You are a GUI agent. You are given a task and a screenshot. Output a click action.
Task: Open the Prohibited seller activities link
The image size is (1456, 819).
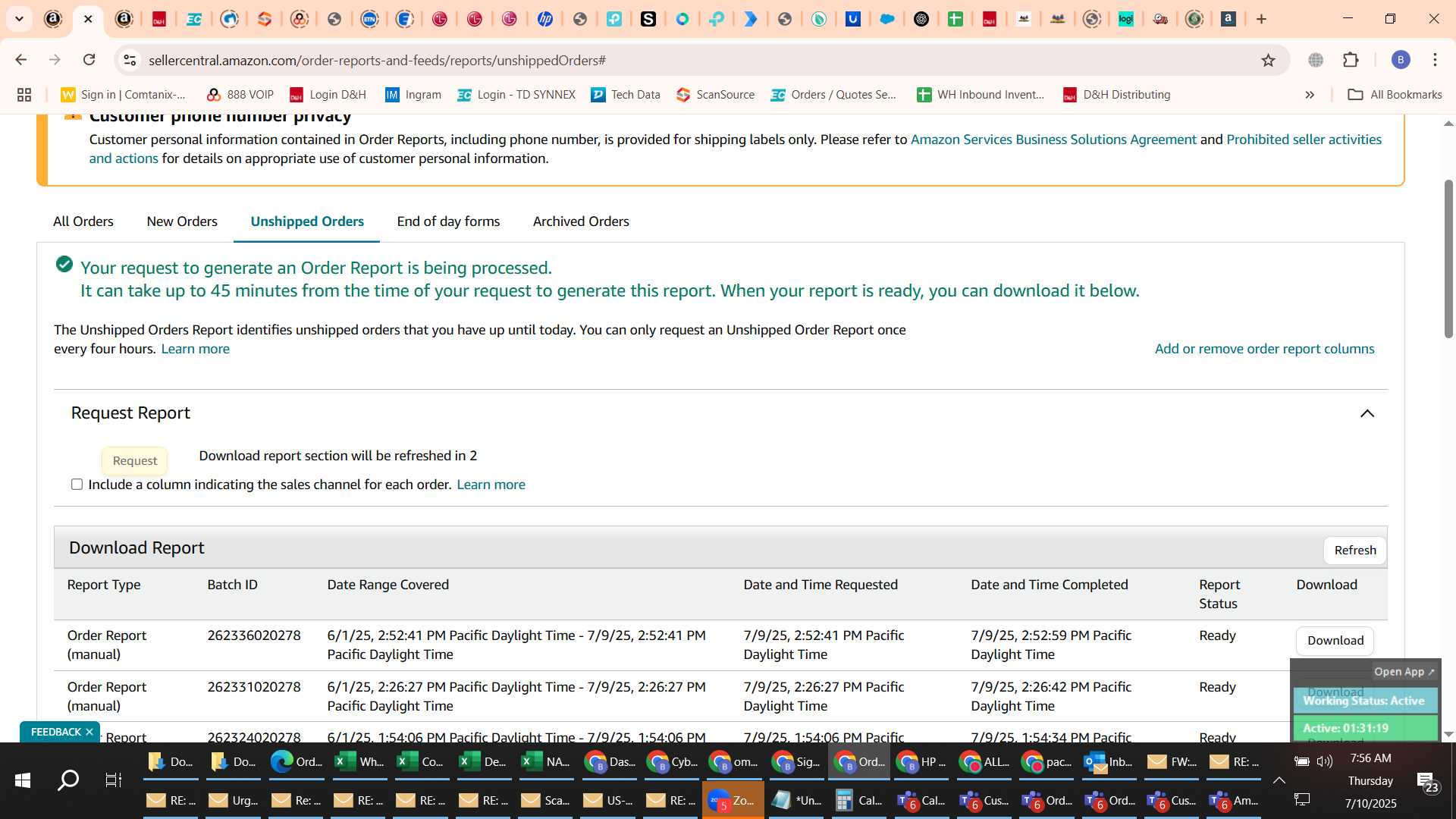point(1304,140)
